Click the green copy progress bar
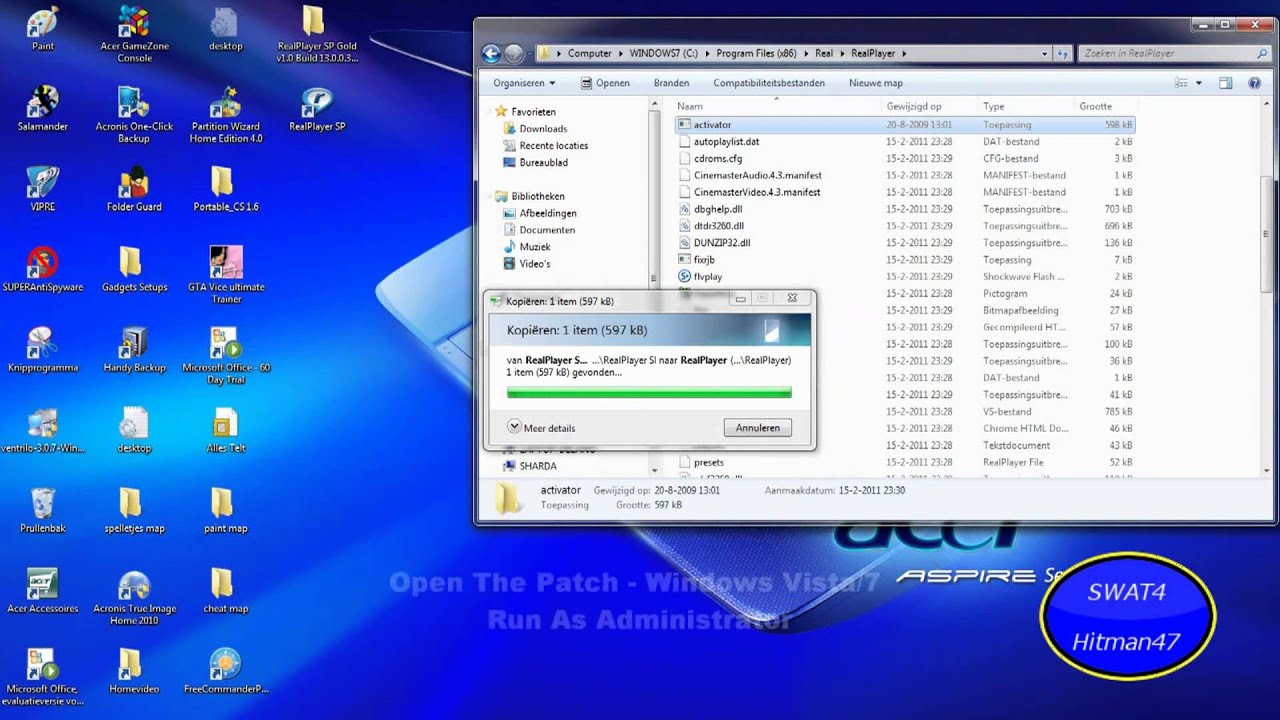This screenshot has width=1280, height=720. point(649,393)
